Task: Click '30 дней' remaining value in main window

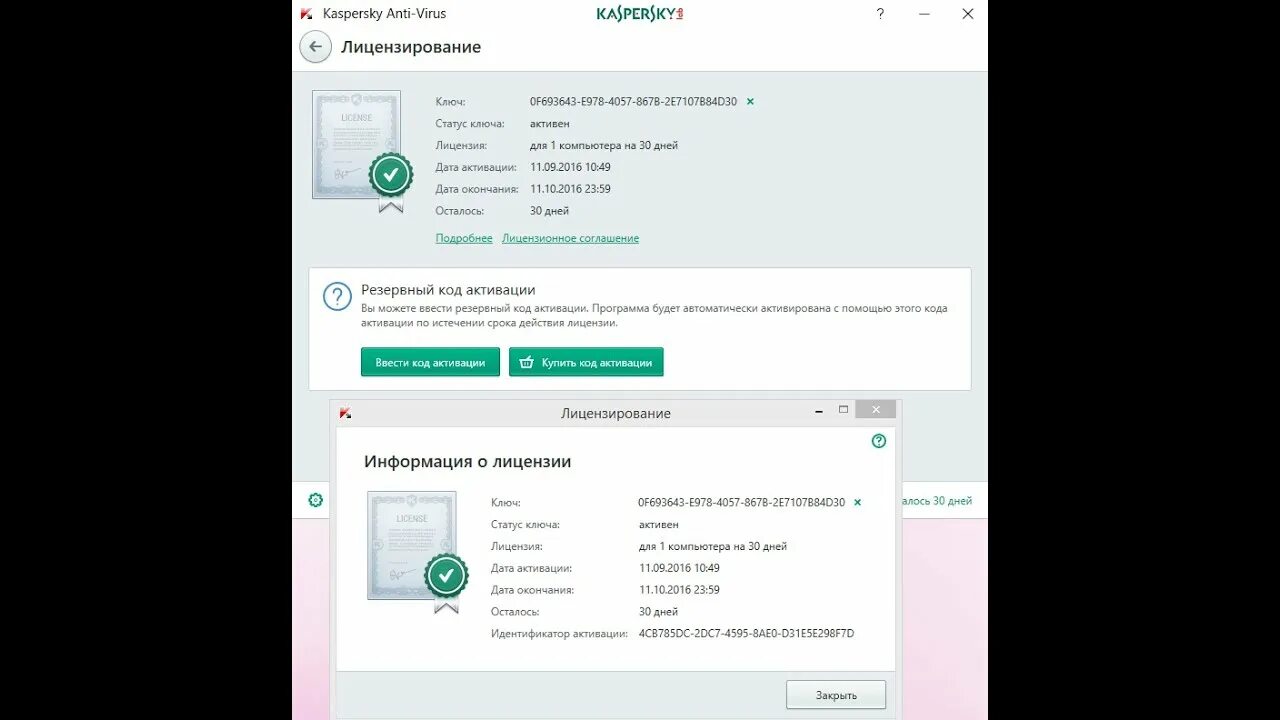Action: point(549,211)
